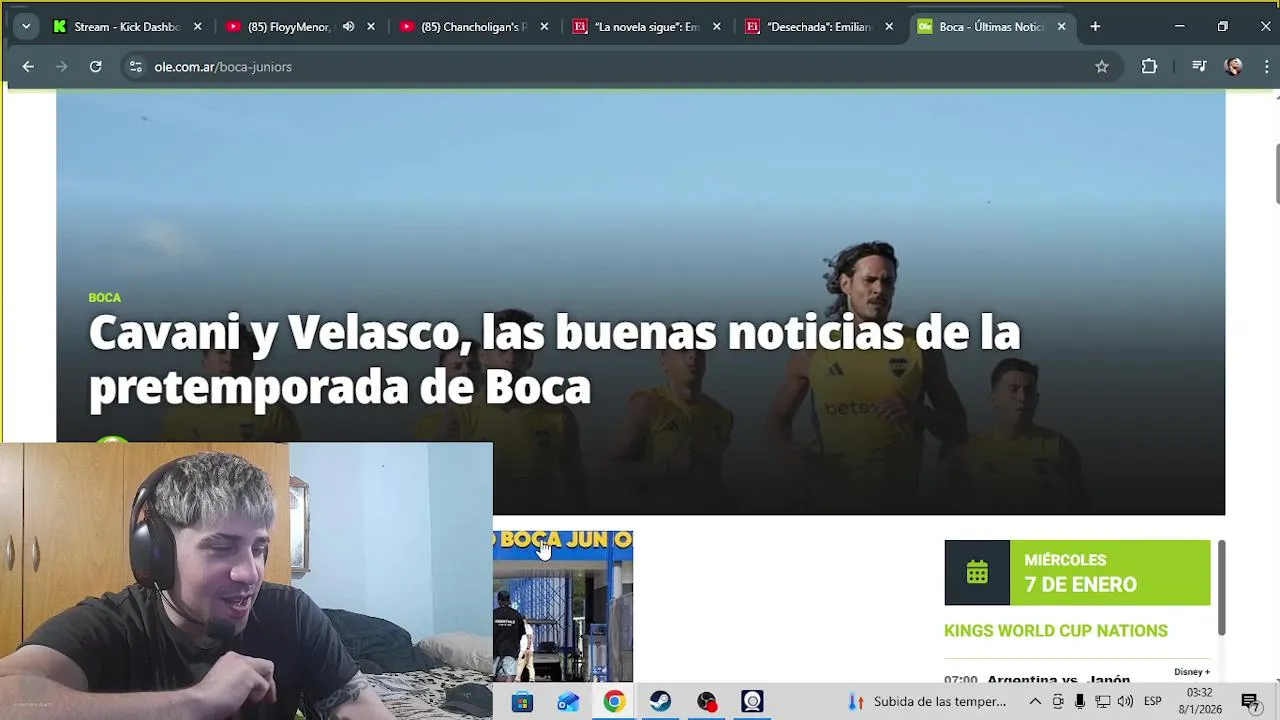This screenshot has width=1280, height=720.
Task: Open the webcam app in the taskbar
Action: pos(752,702)
